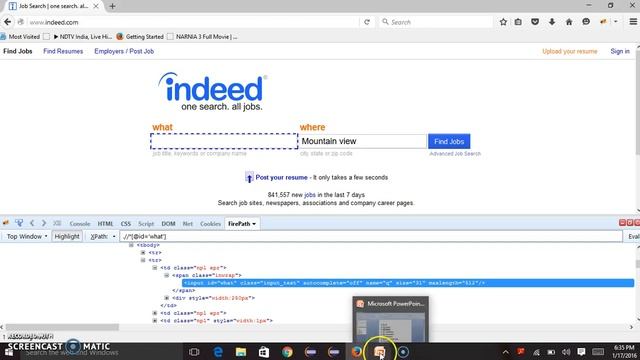Step forward in Firebug panel history
Viewport: 640px width, 360px height.
[44, 223]
